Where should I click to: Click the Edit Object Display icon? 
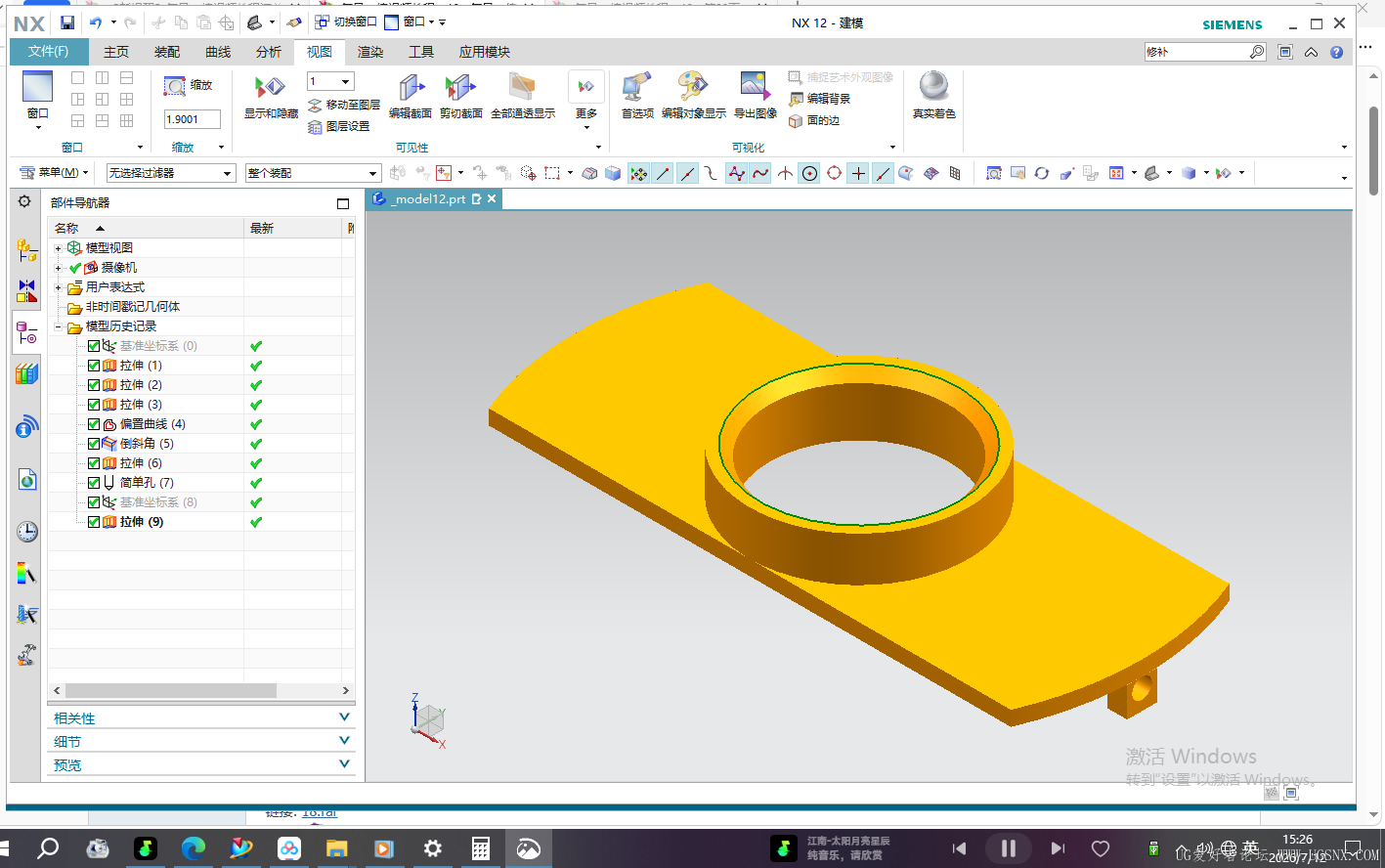[693, 87]
